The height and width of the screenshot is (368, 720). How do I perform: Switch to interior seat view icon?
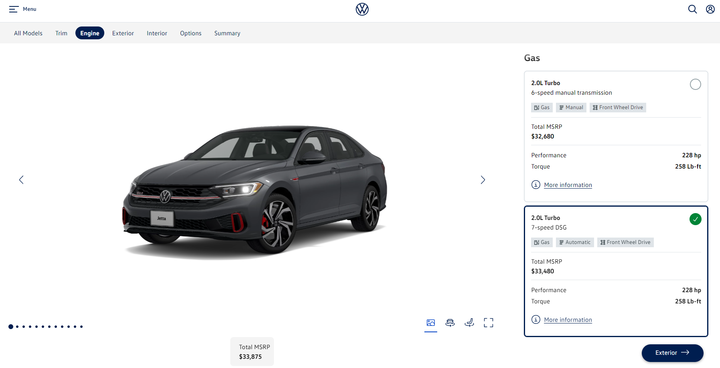pyautogui.click(x=469, y=323)
